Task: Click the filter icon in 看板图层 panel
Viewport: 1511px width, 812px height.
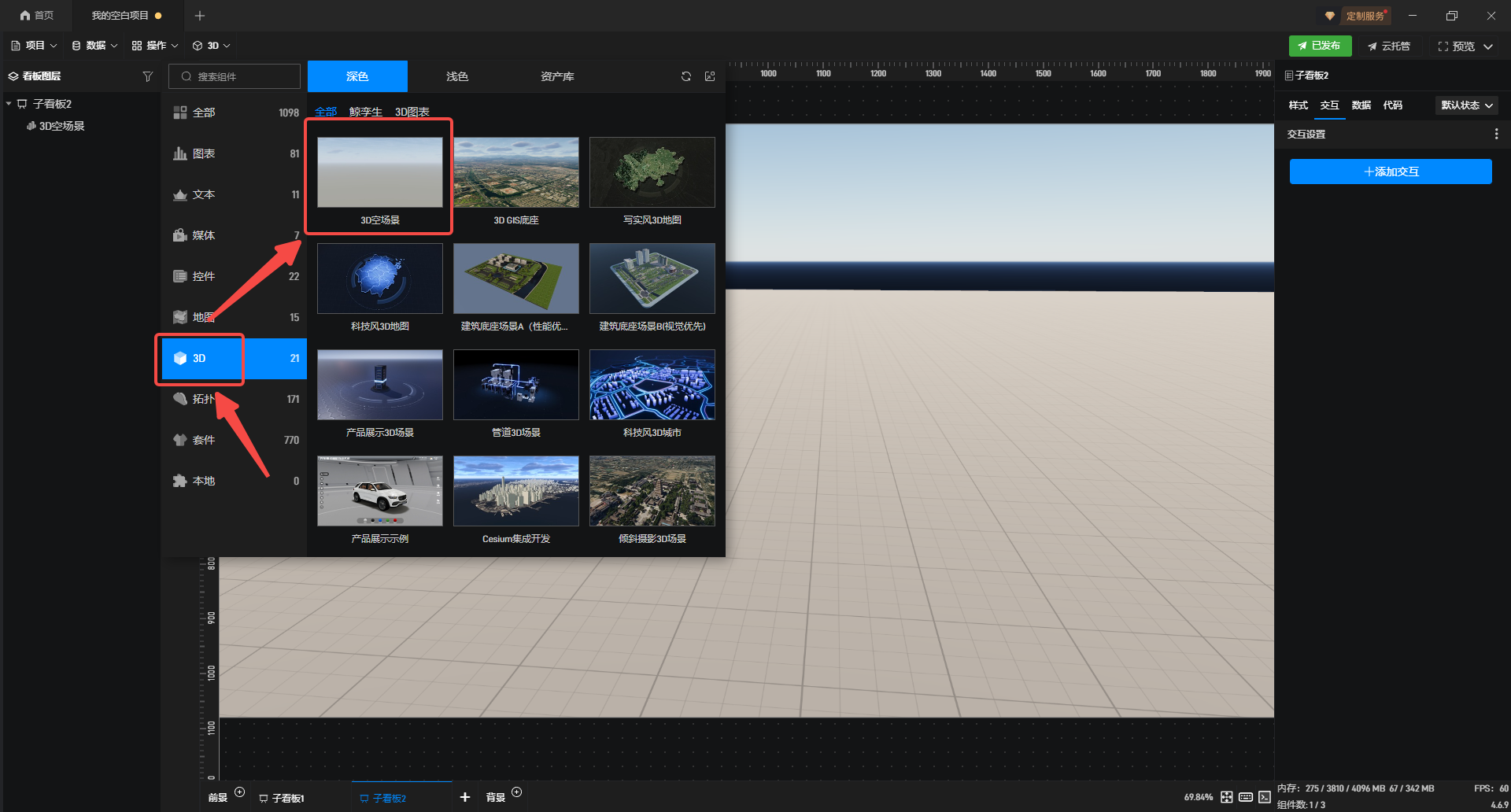Action: click(x=147, y=76)
